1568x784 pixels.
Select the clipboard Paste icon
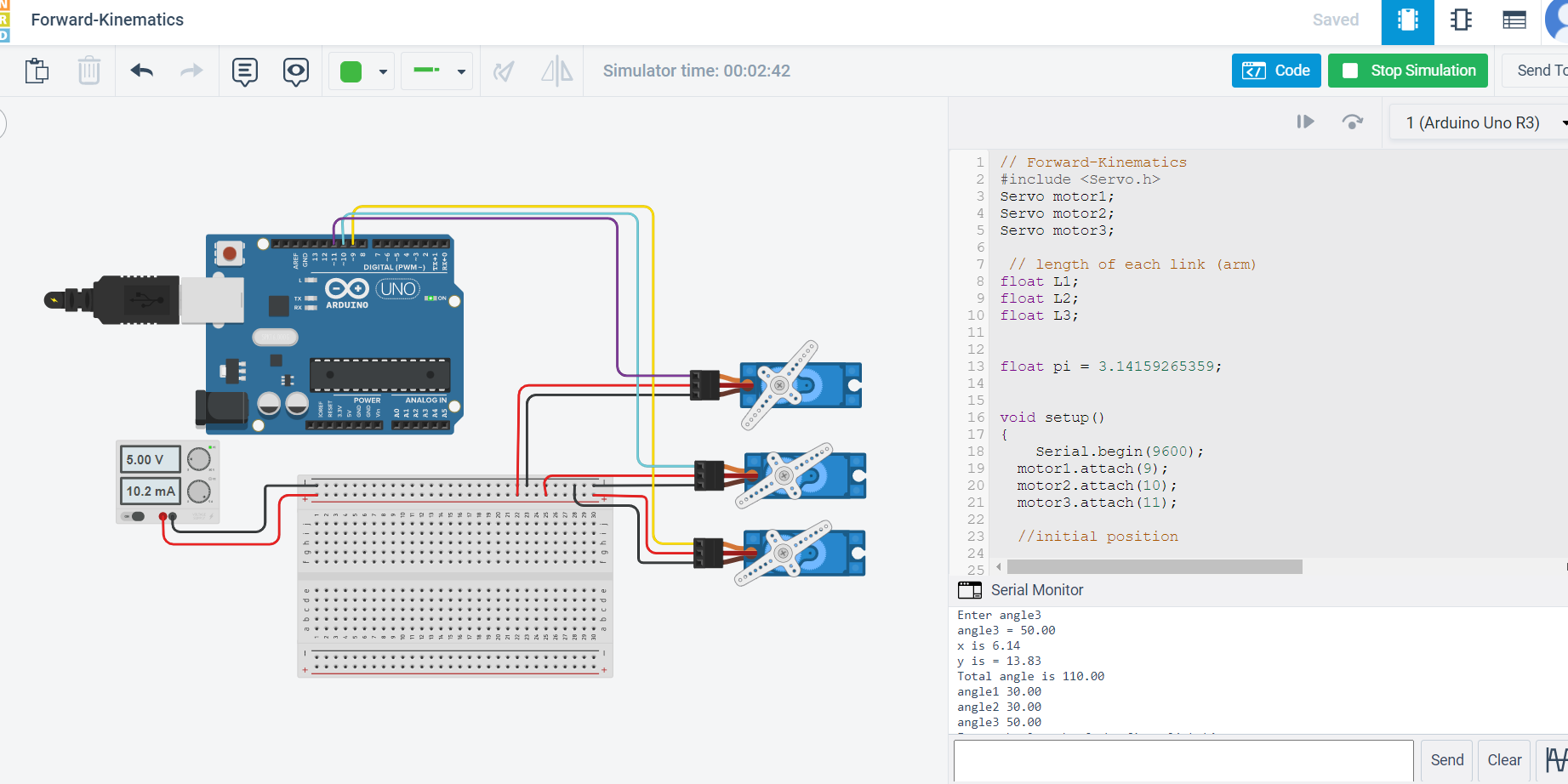pos(37,71)
